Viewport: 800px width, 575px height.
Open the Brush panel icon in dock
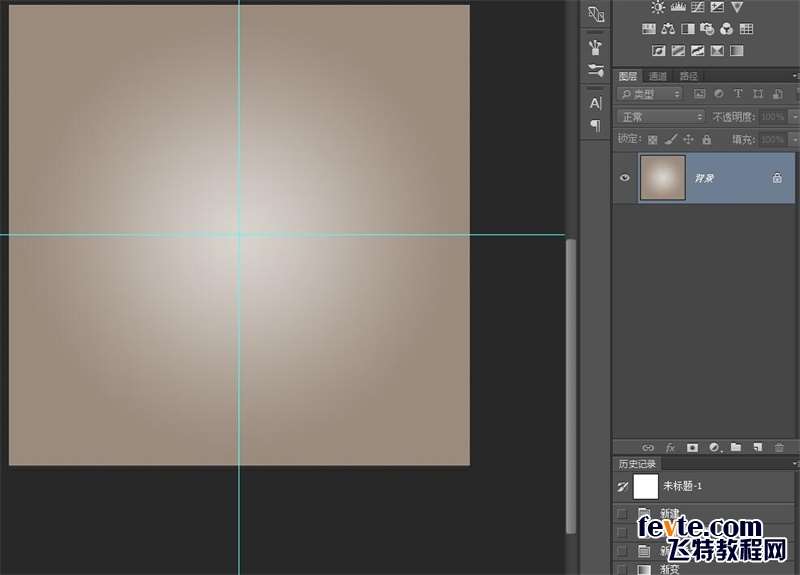click(595, 70)
